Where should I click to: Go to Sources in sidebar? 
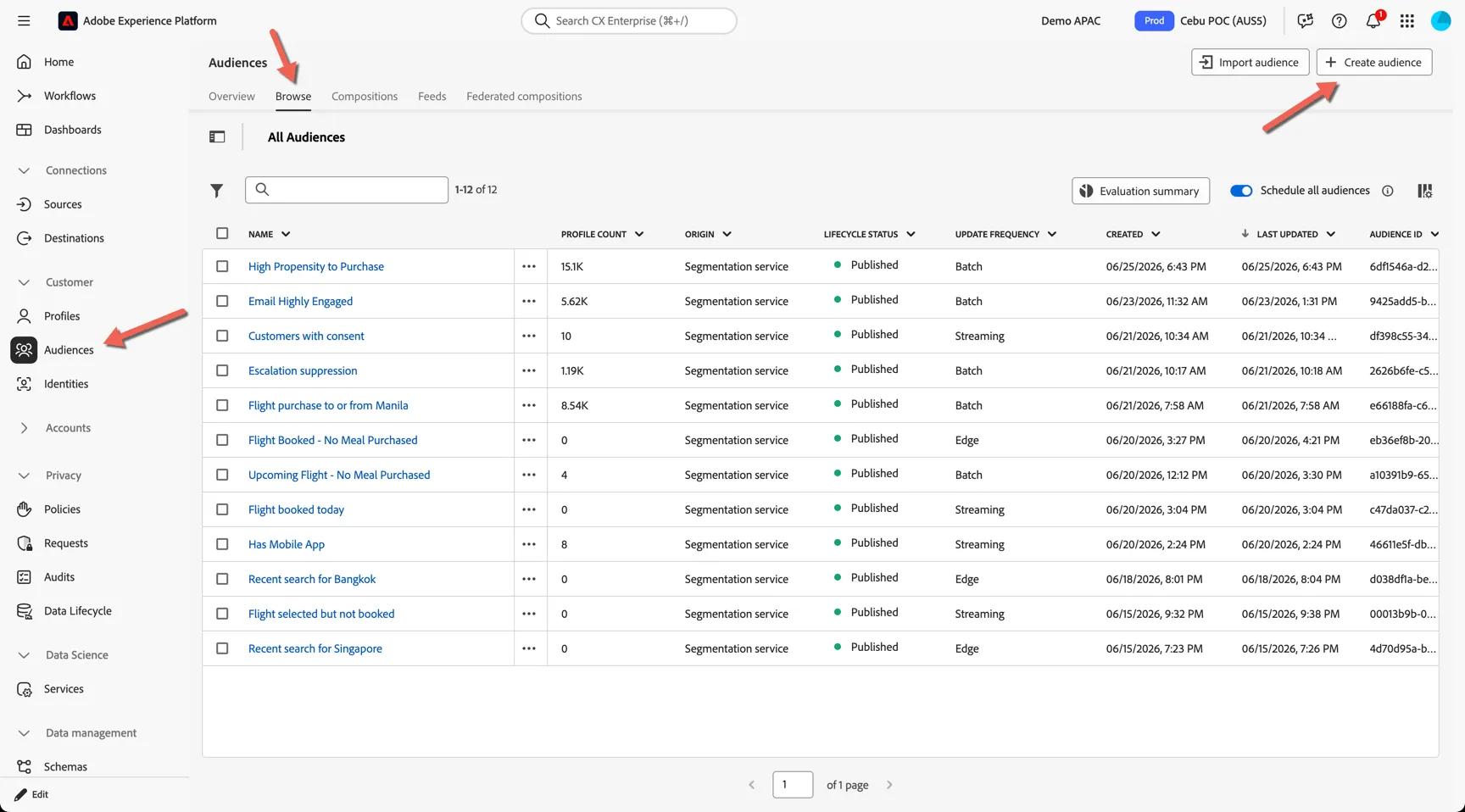click(63, 204)
